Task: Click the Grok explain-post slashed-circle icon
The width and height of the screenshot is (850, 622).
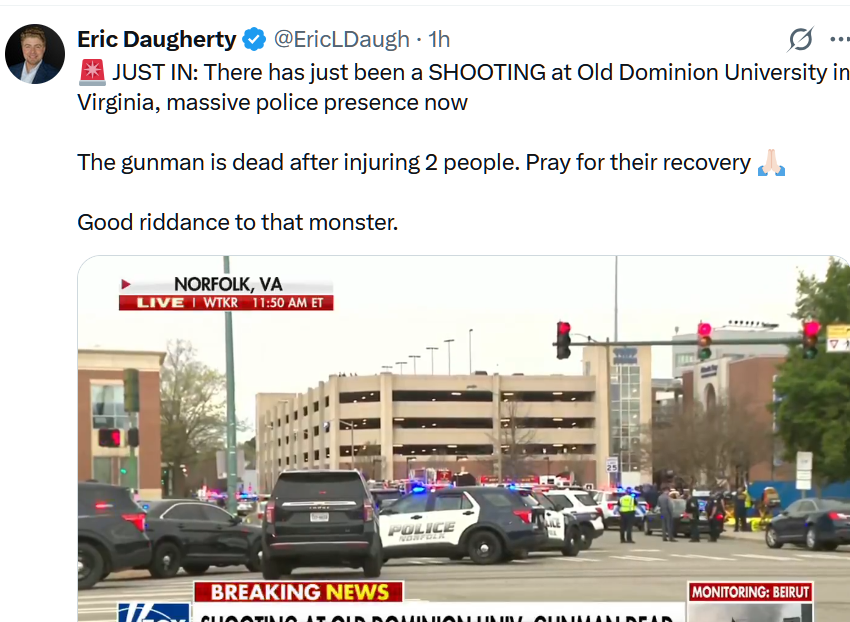Action: [801, 39]
